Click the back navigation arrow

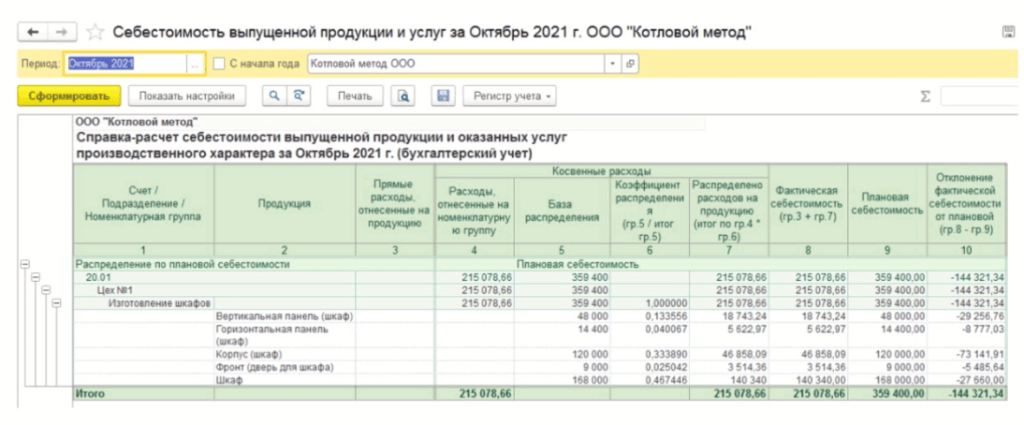pos(34,33)
